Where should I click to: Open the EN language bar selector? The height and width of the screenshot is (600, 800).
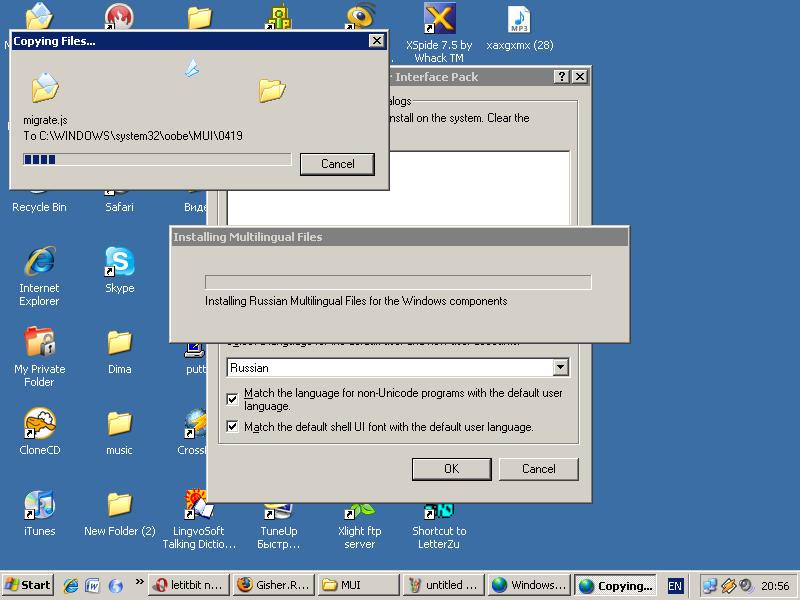[675, 586]
